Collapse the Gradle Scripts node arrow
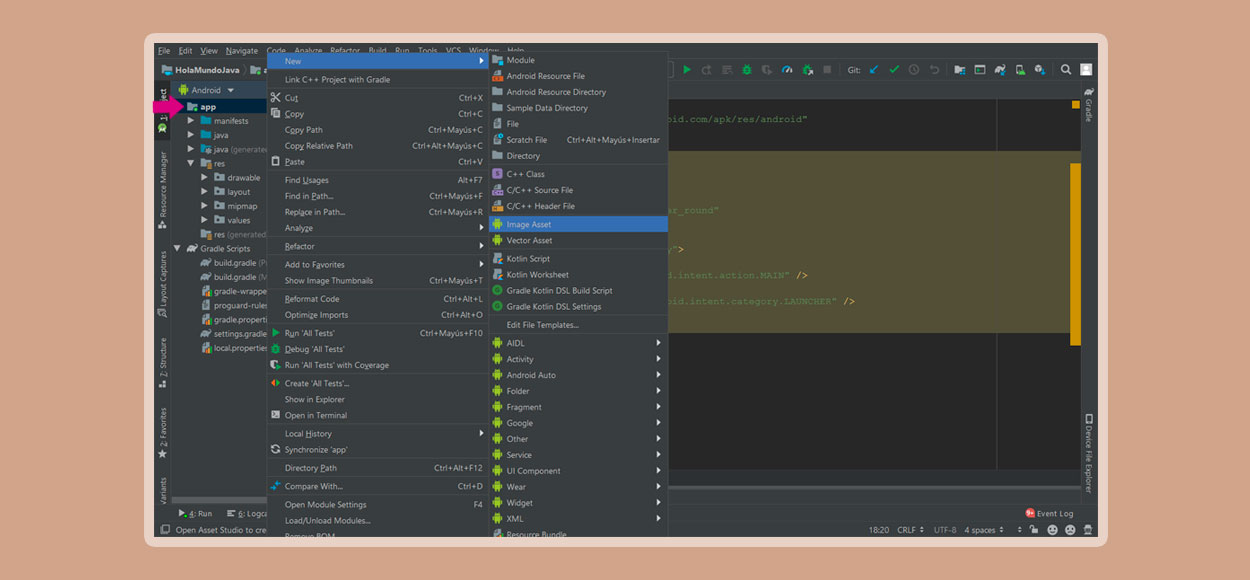The width and height of the screenshot is (1250, 580). pos(178,248)
